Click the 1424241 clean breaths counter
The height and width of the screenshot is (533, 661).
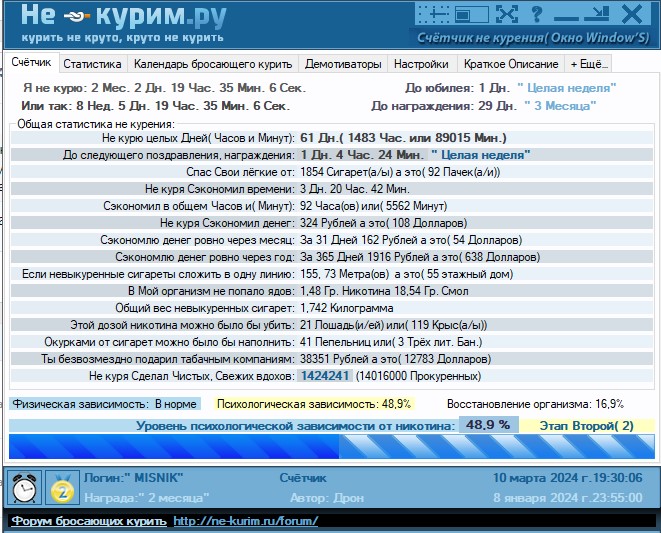[326, 376]
